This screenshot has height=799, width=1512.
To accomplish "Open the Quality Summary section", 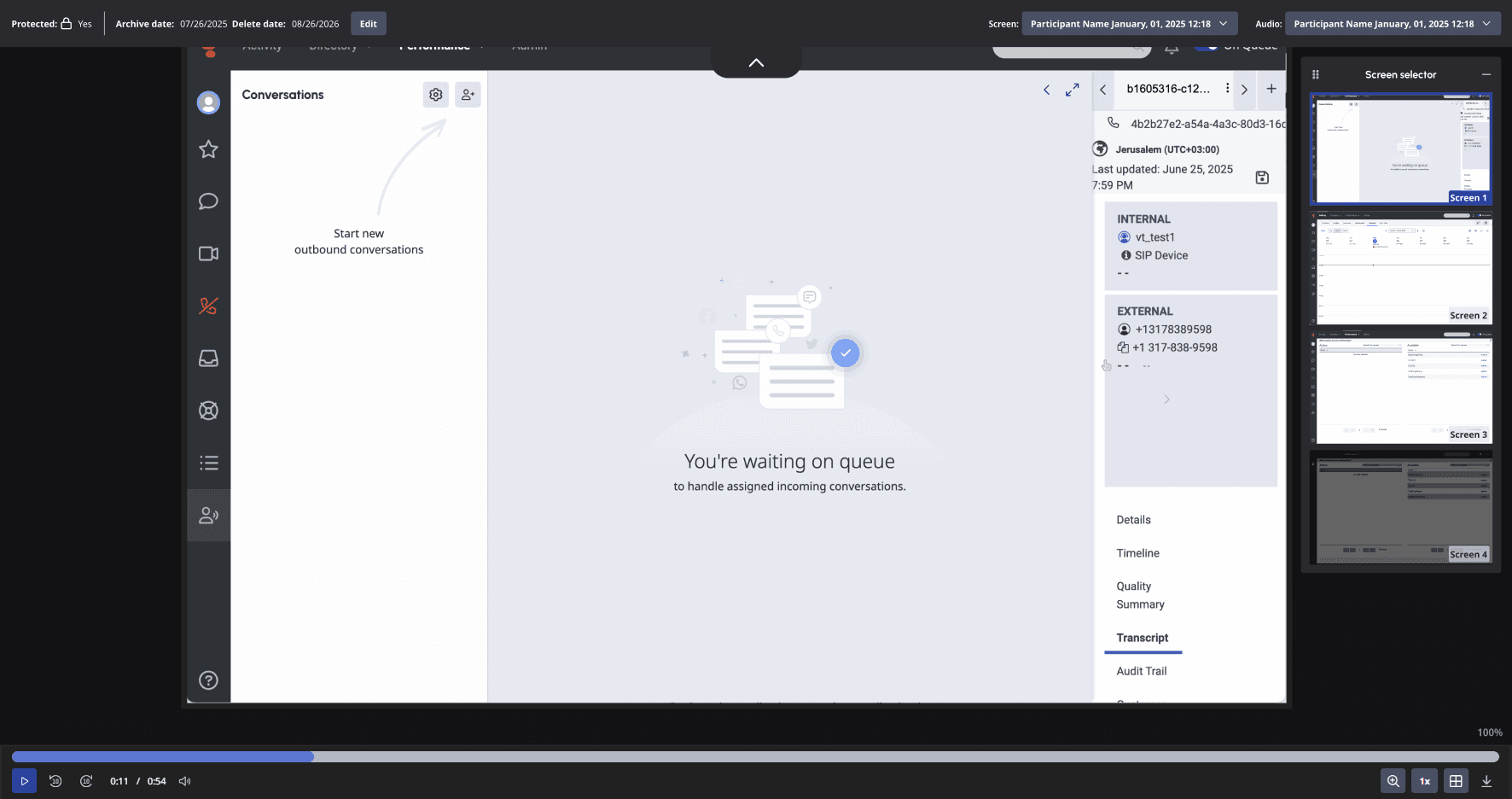I will [1140, 595].
